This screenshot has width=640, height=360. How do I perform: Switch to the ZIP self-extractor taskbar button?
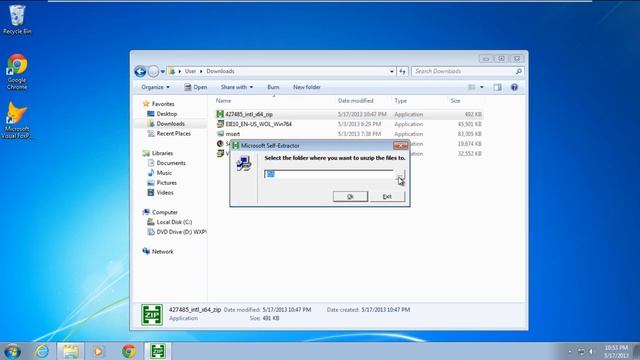(158, 351)
